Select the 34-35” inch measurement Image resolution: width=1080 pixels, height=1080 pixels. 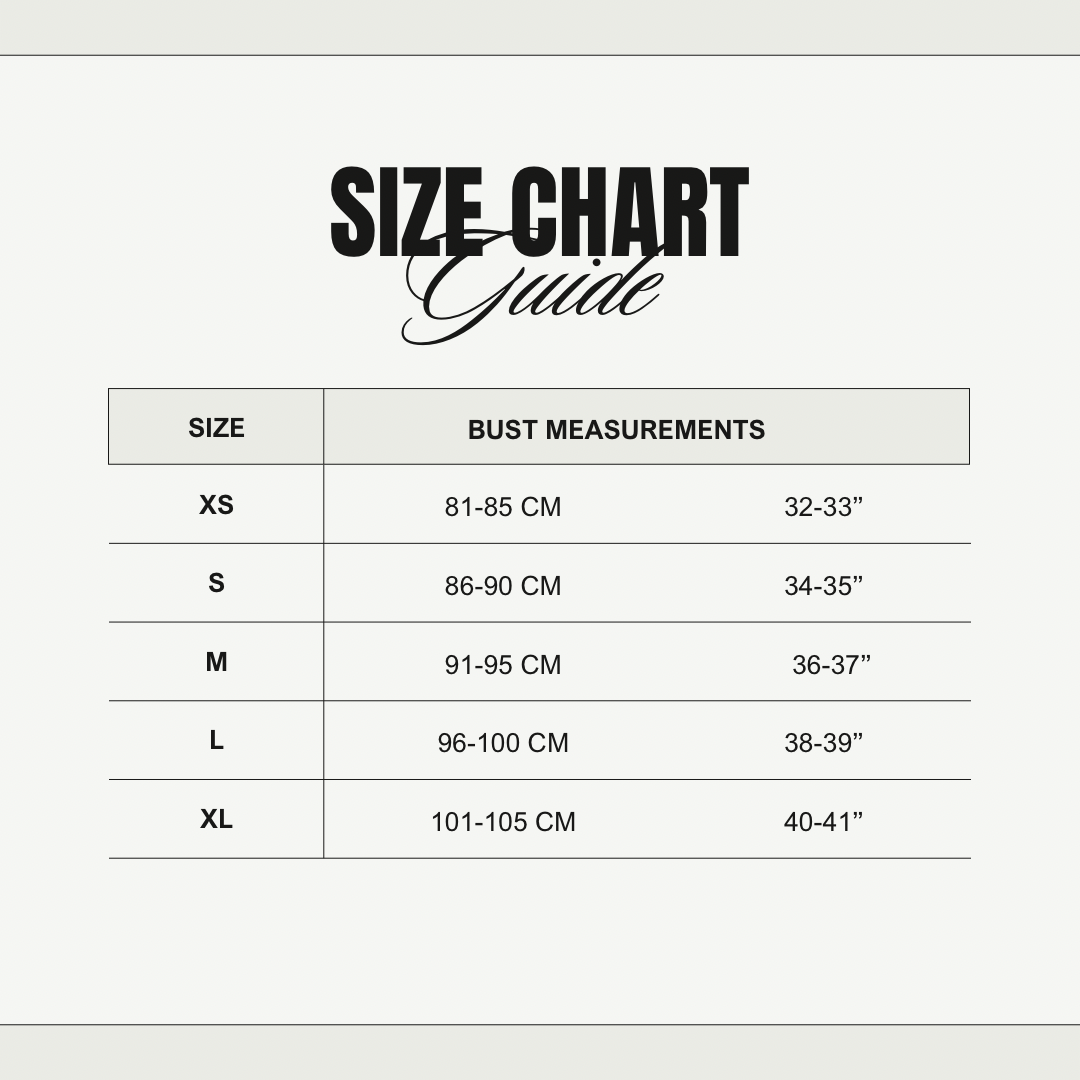[823, 586]
